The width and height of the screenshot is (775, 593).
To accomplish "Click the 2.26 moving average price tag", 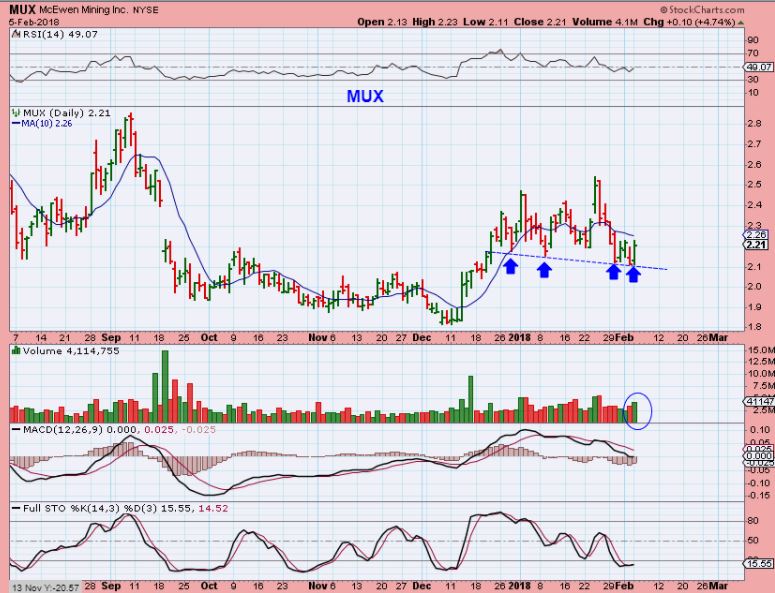I will tap(756, 235).
